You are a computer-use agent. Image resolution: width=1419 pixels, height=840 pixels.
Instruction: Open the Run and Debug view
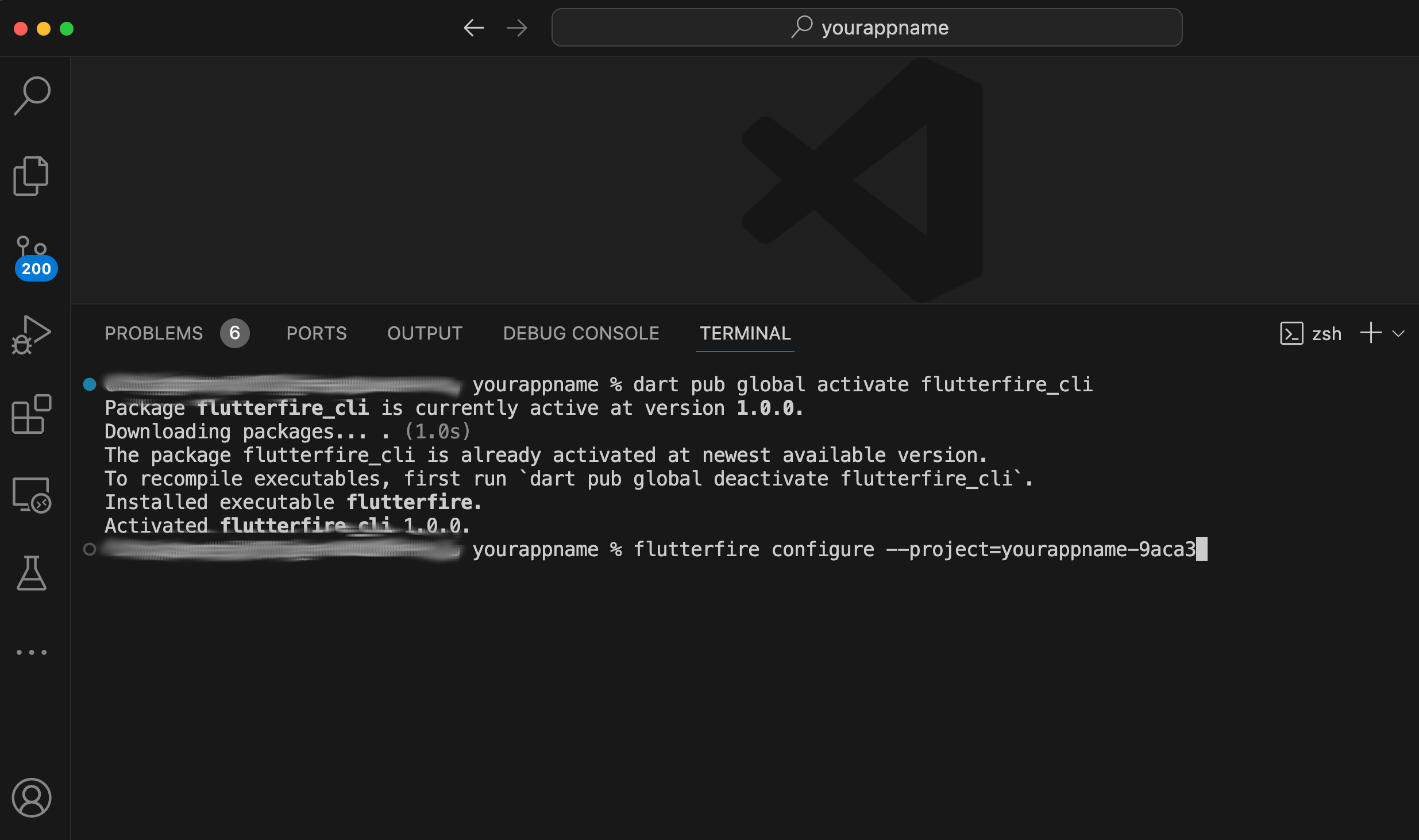(x=32, y=335)
